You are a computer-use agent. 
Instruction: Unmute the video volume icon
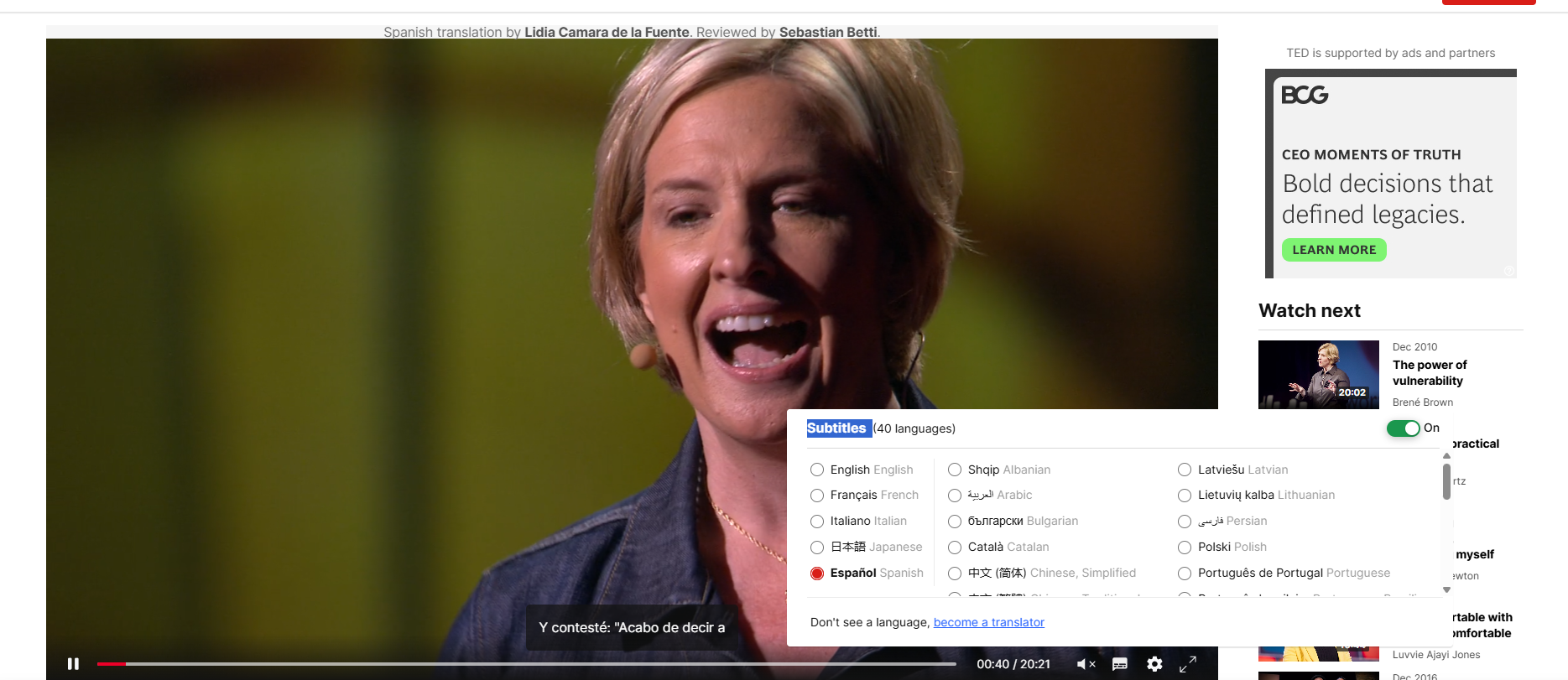[1086, 664]
